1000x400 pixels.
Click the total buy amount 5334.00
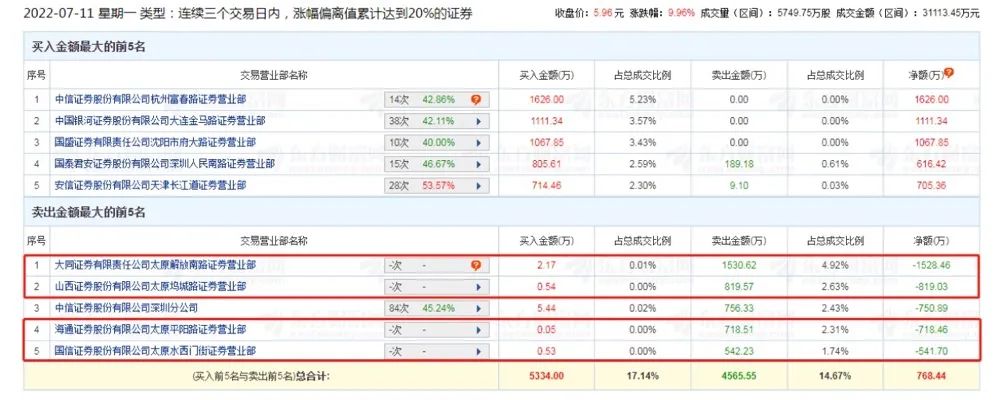click(547, 376)
